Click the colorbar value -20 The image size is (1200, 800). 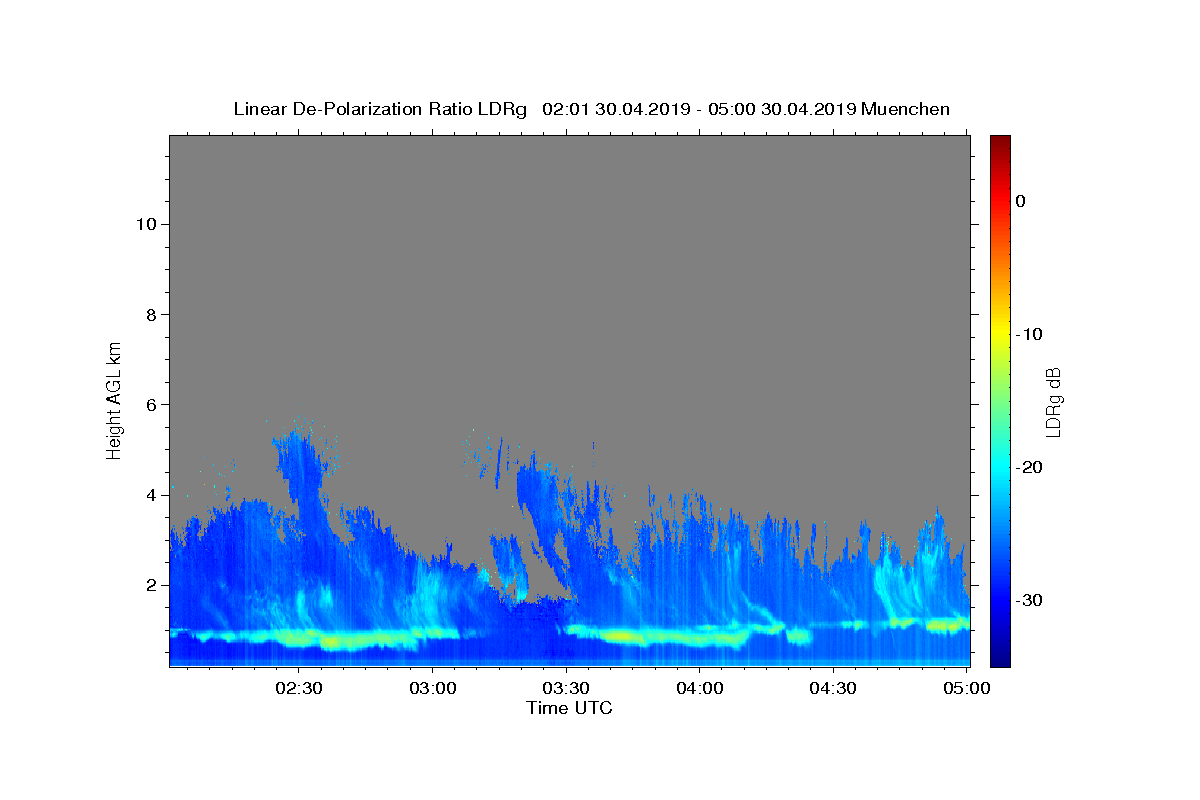click(x=1029, y=467)
